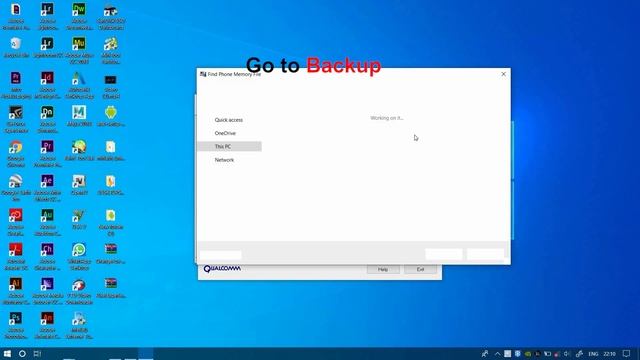
Task: Select This PC in the sidebar
Action: pyautogui.click(x=229, y=147)
